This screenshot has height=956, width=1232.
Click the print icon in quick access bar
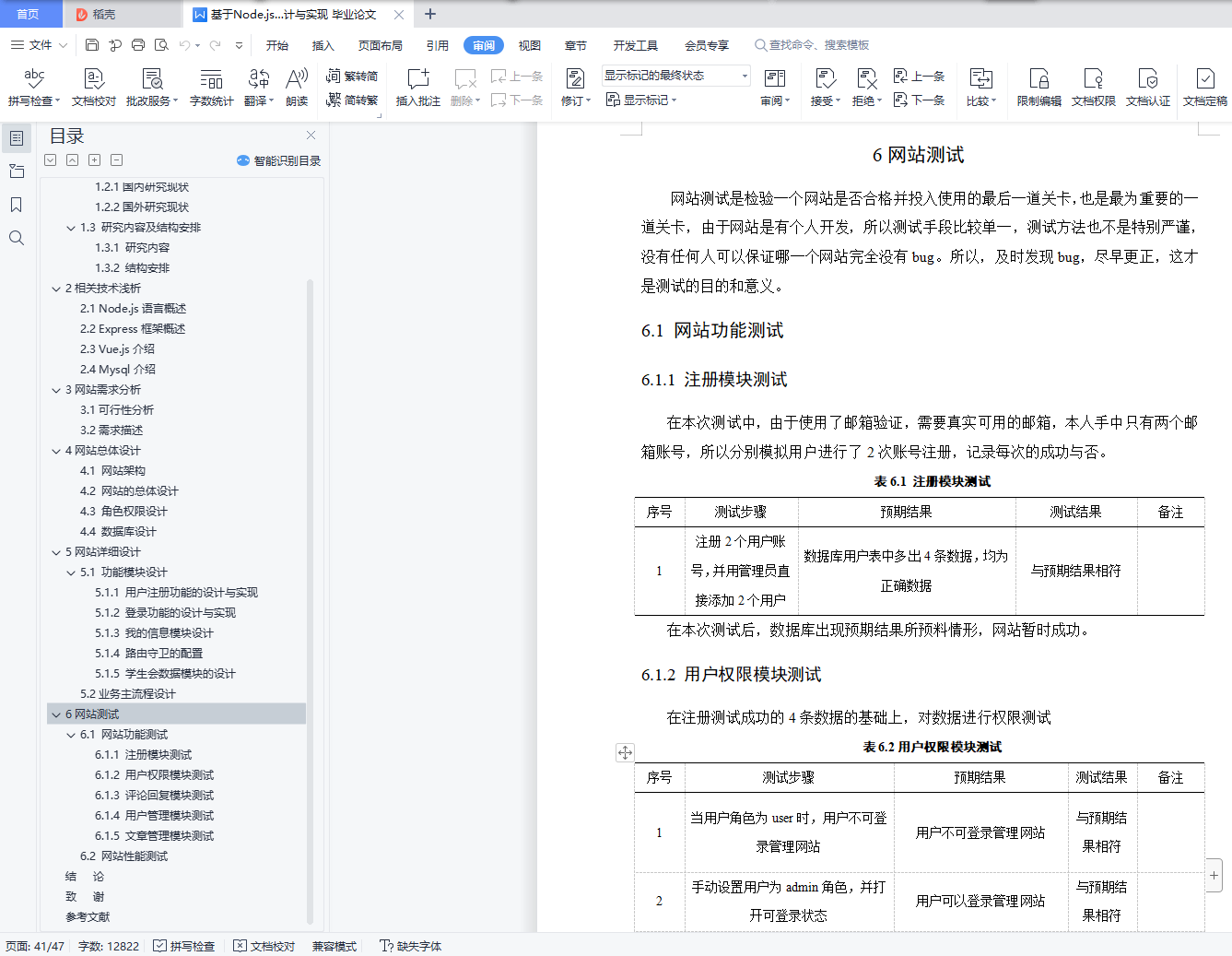click(x=138, y=44)
